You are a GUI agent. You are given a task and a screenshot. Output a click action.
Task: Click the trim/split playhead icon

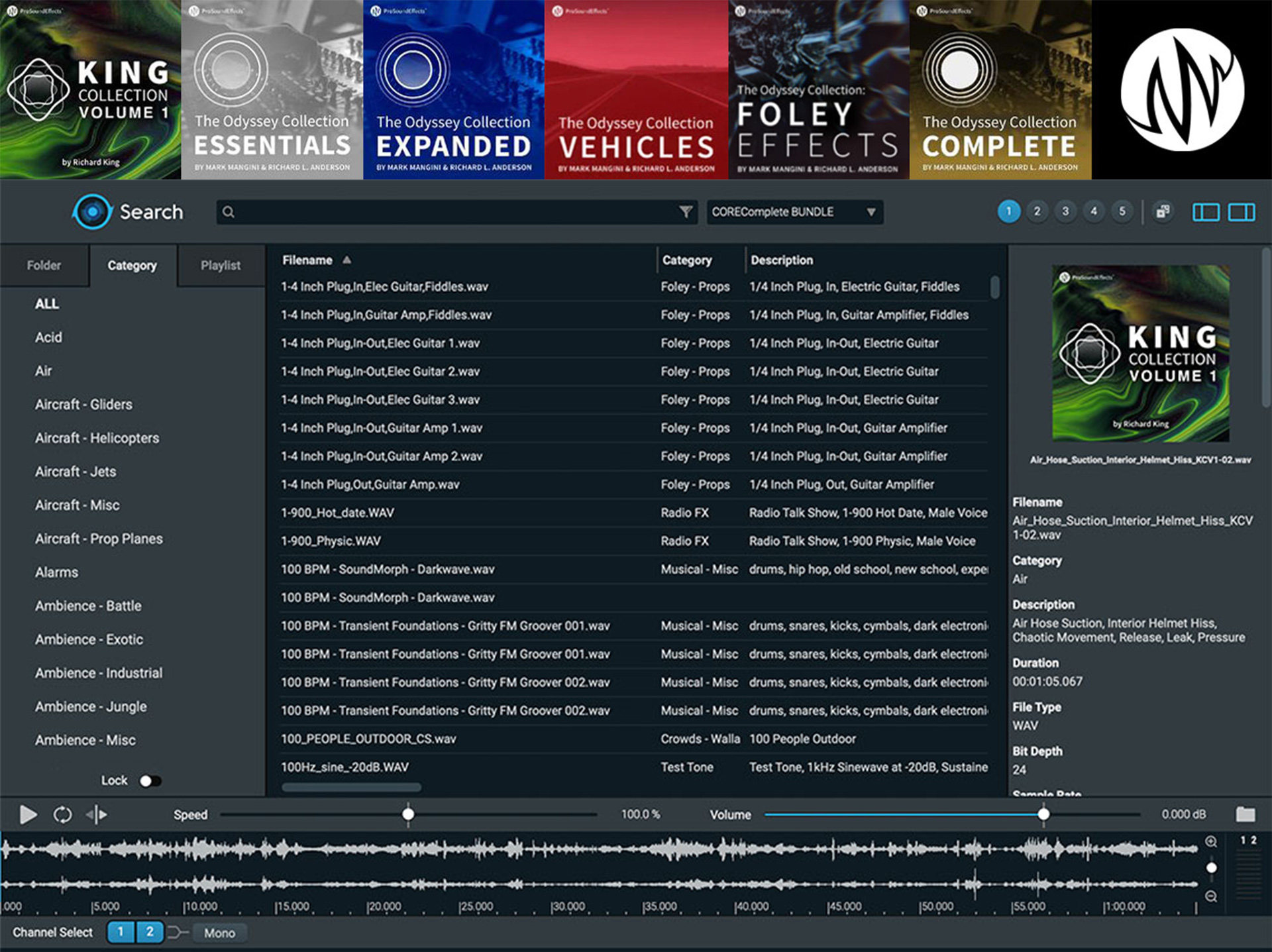click(97, 814)
